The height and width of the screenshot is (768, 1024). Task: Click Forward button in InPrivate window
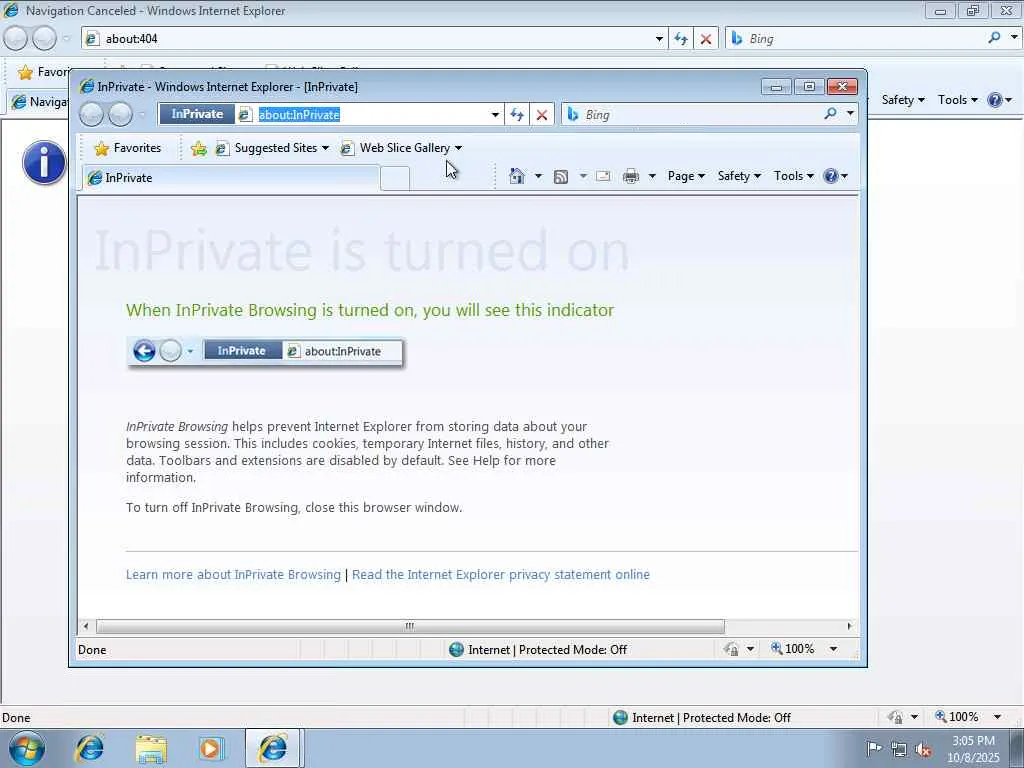point(120,114)
